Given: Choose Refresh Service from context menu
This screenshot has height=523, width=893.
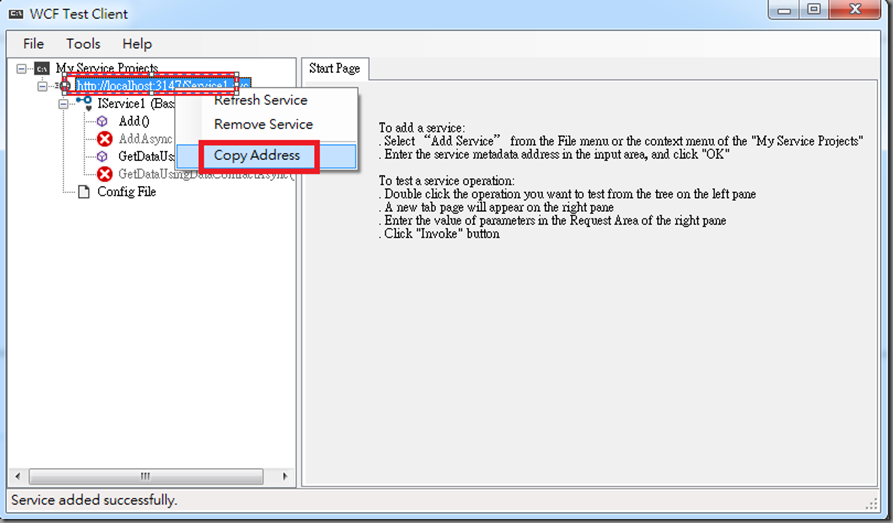Looking at the screenshot, I should (x=261, y=100).
